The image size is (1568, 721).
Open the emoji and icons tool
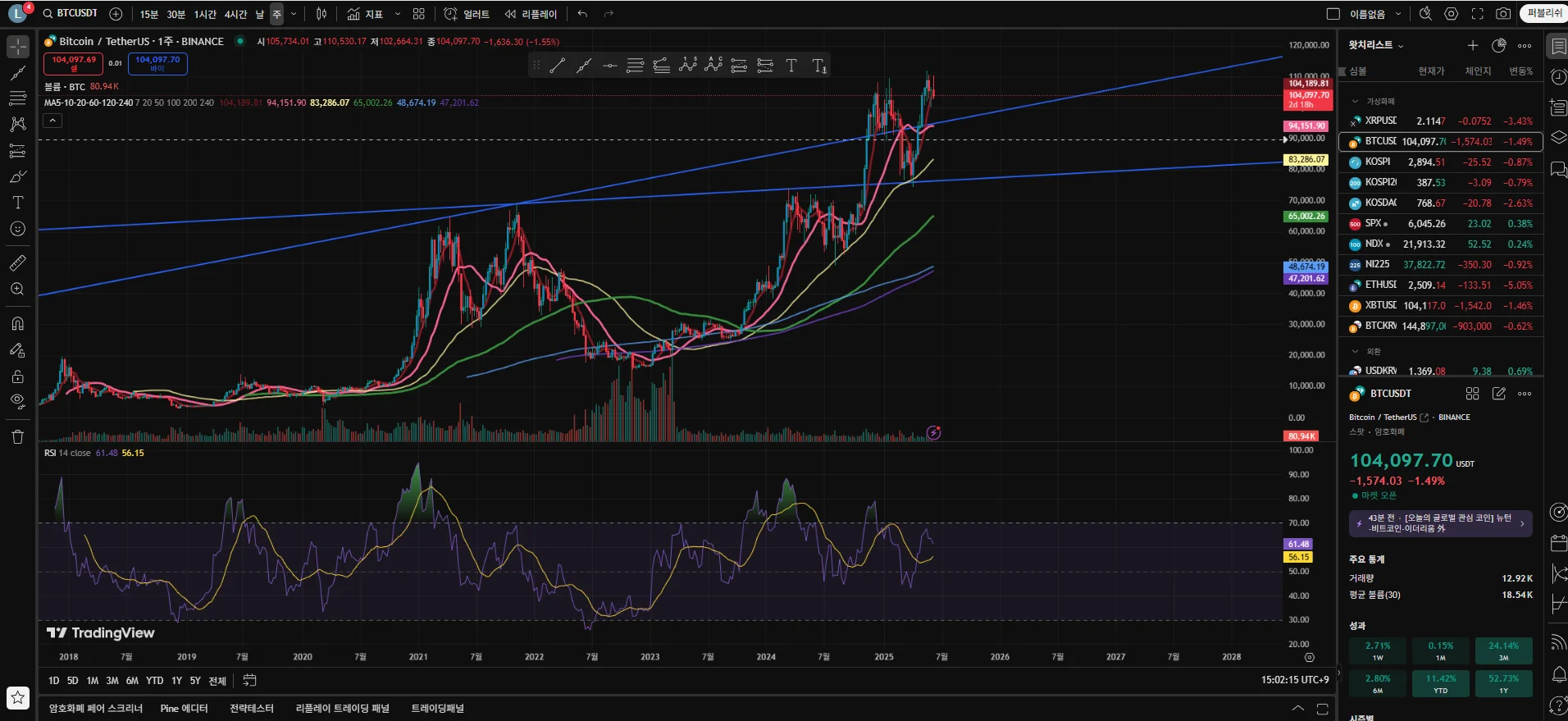17,229
